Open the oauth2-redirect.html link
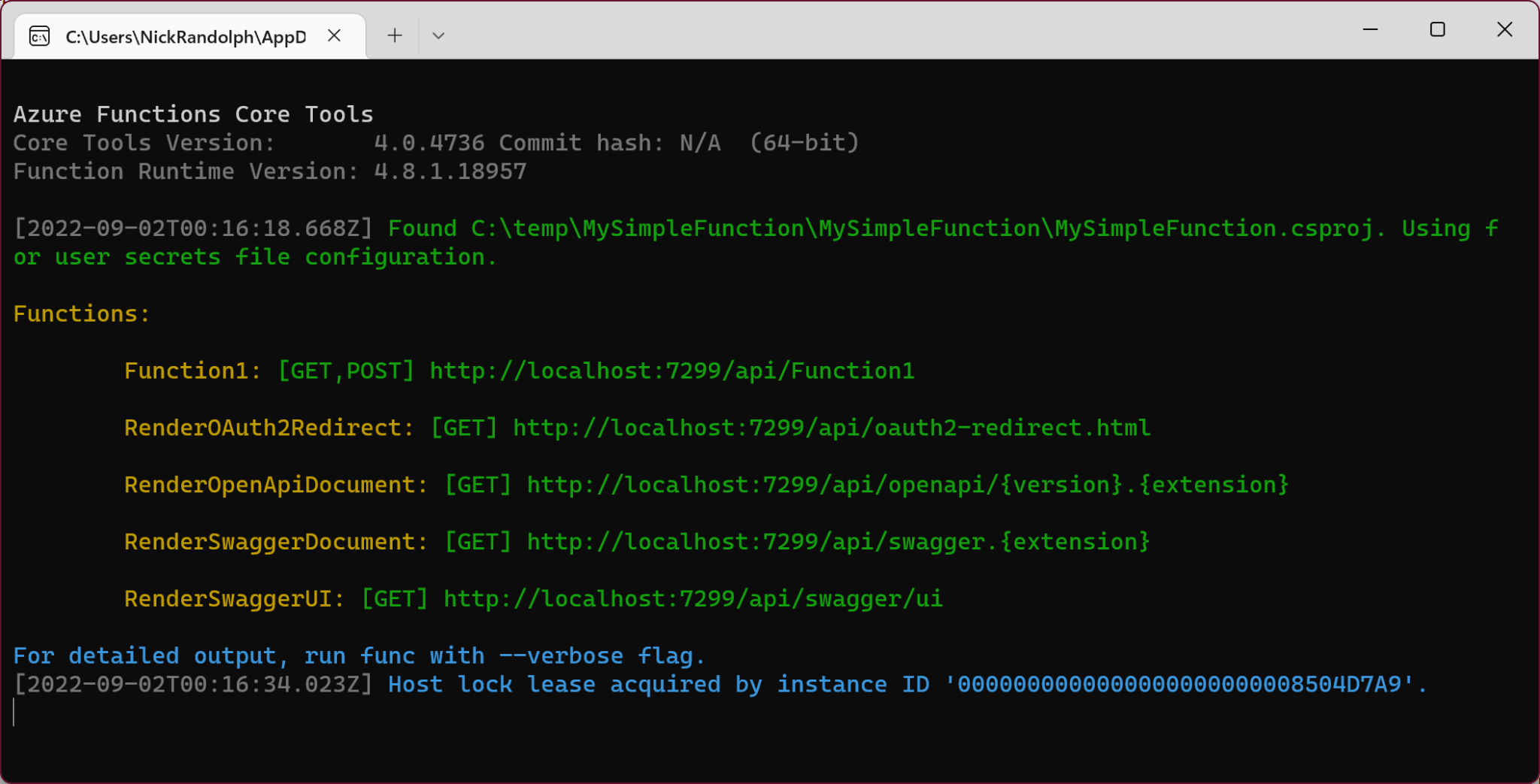The image size is (1540, 784). (830, 427)
